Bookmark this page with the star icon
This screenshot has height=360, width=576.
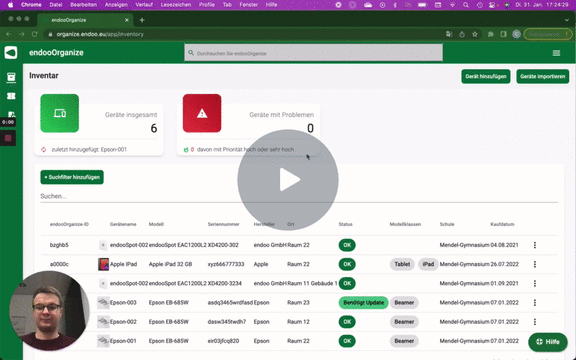(x=475, y=34)
